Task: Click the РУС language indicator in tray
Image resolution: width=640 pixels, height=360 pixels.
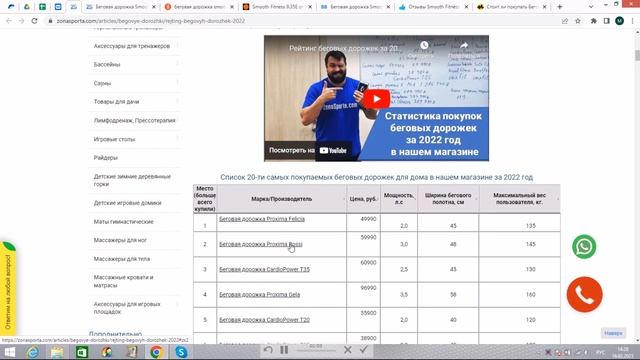Action: point(600,352)
